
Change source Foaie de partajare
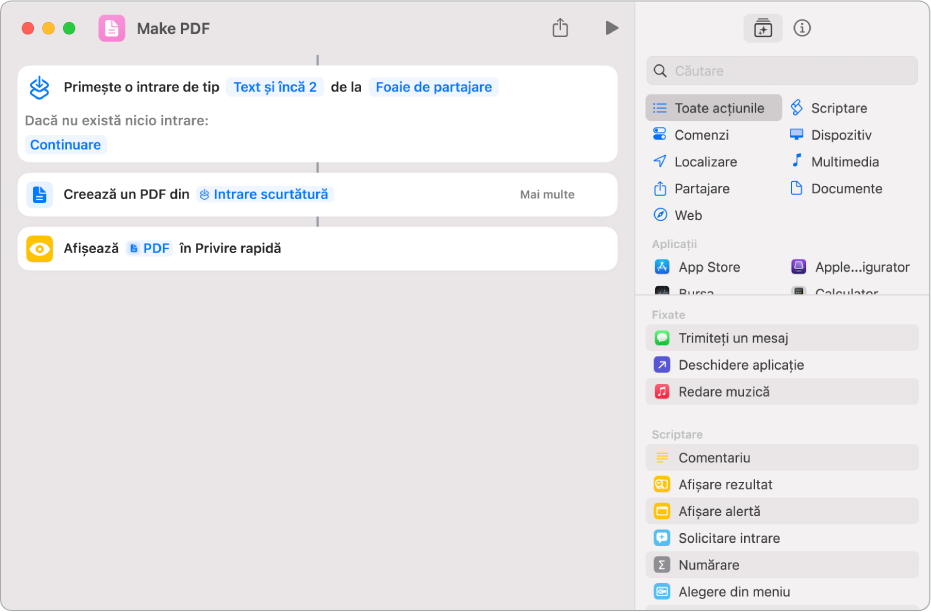[433, 87]
